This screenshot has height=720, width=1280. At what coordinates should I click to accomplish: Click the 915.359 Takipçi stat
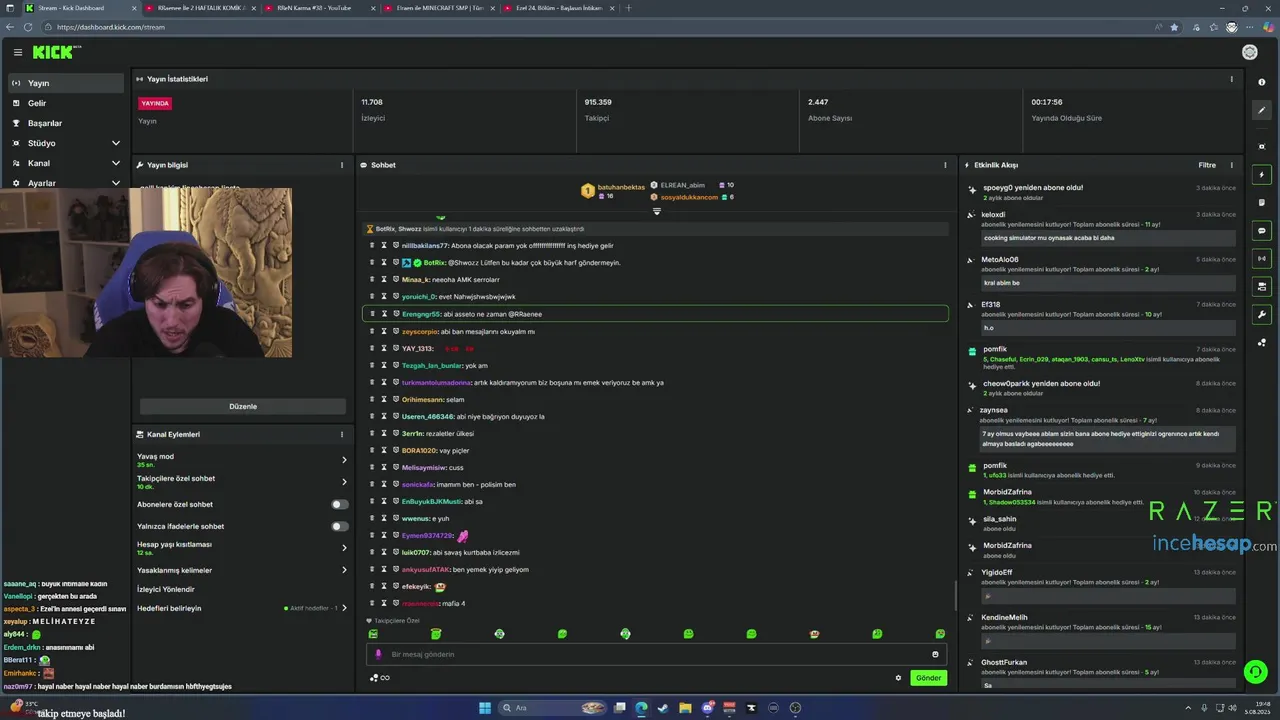click(598, 109)
